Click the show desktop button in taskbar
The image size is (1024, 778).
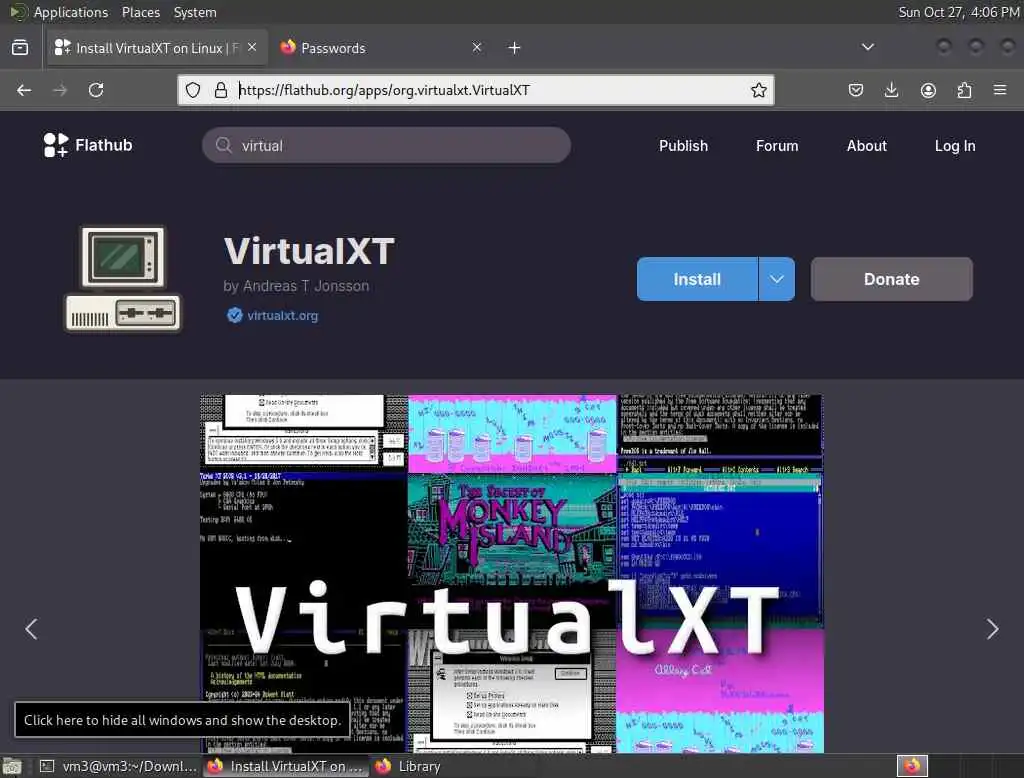(12, 766)
